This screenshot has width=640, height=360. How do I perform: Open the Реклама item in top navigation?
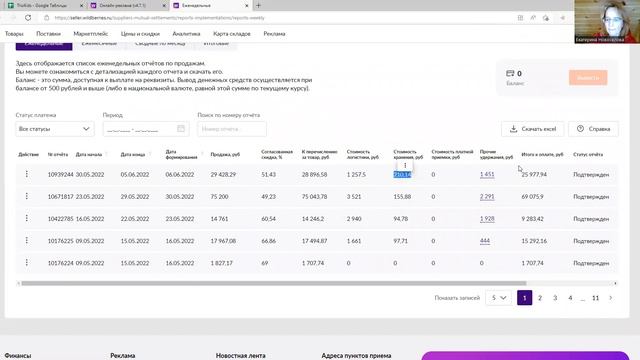274,34
